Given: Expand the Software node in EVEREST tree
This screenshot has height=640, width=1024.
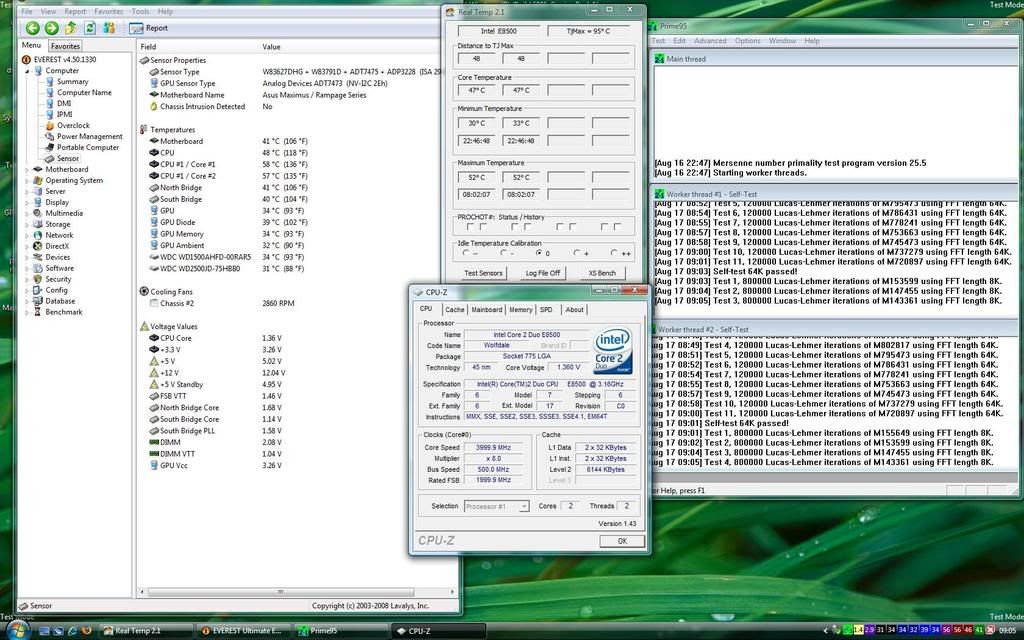Looking at the screenshot, I should click(27, 268).
